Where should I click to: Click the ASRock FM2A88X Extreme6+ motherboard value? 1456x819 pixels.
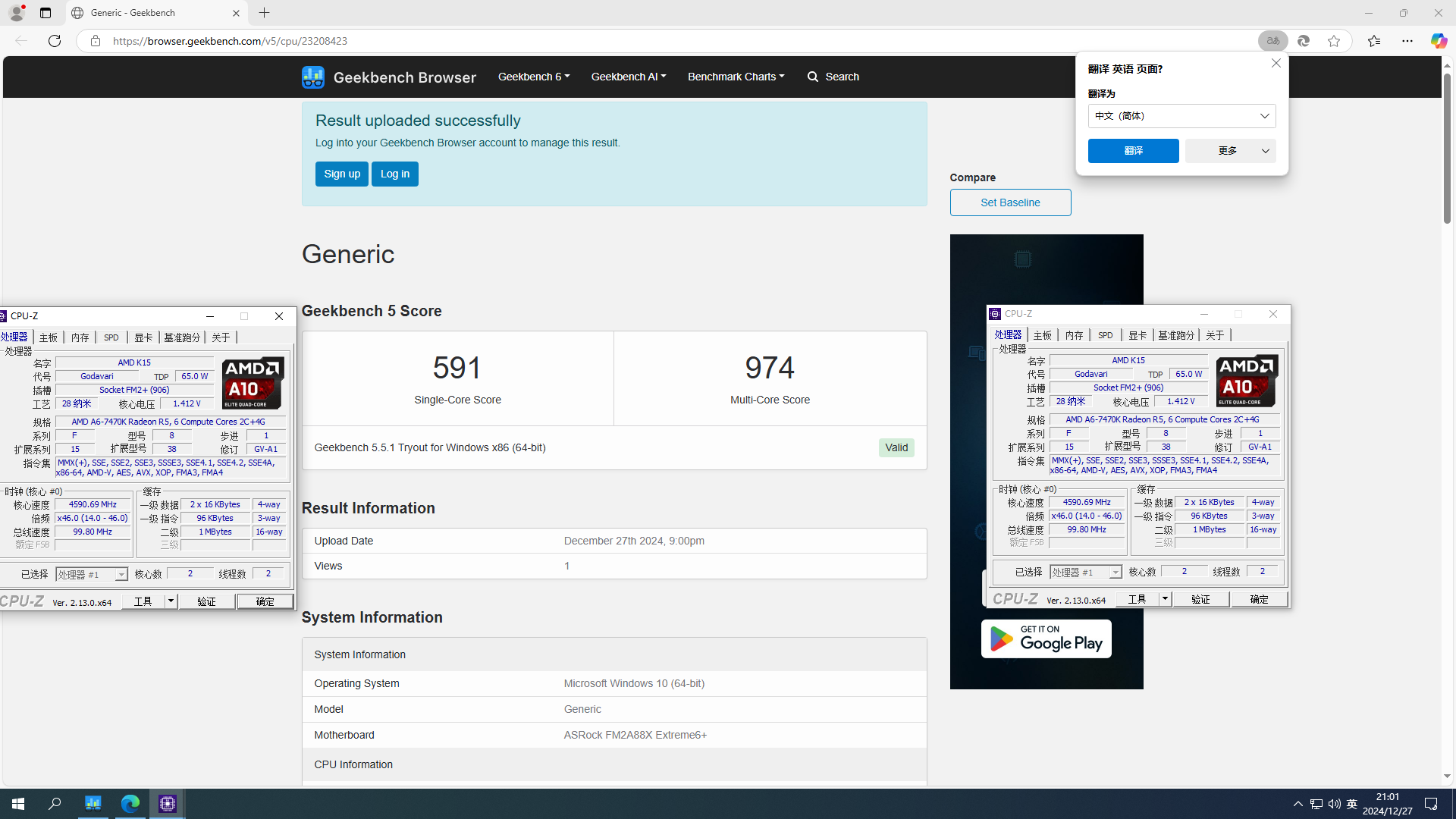point(635,735)
